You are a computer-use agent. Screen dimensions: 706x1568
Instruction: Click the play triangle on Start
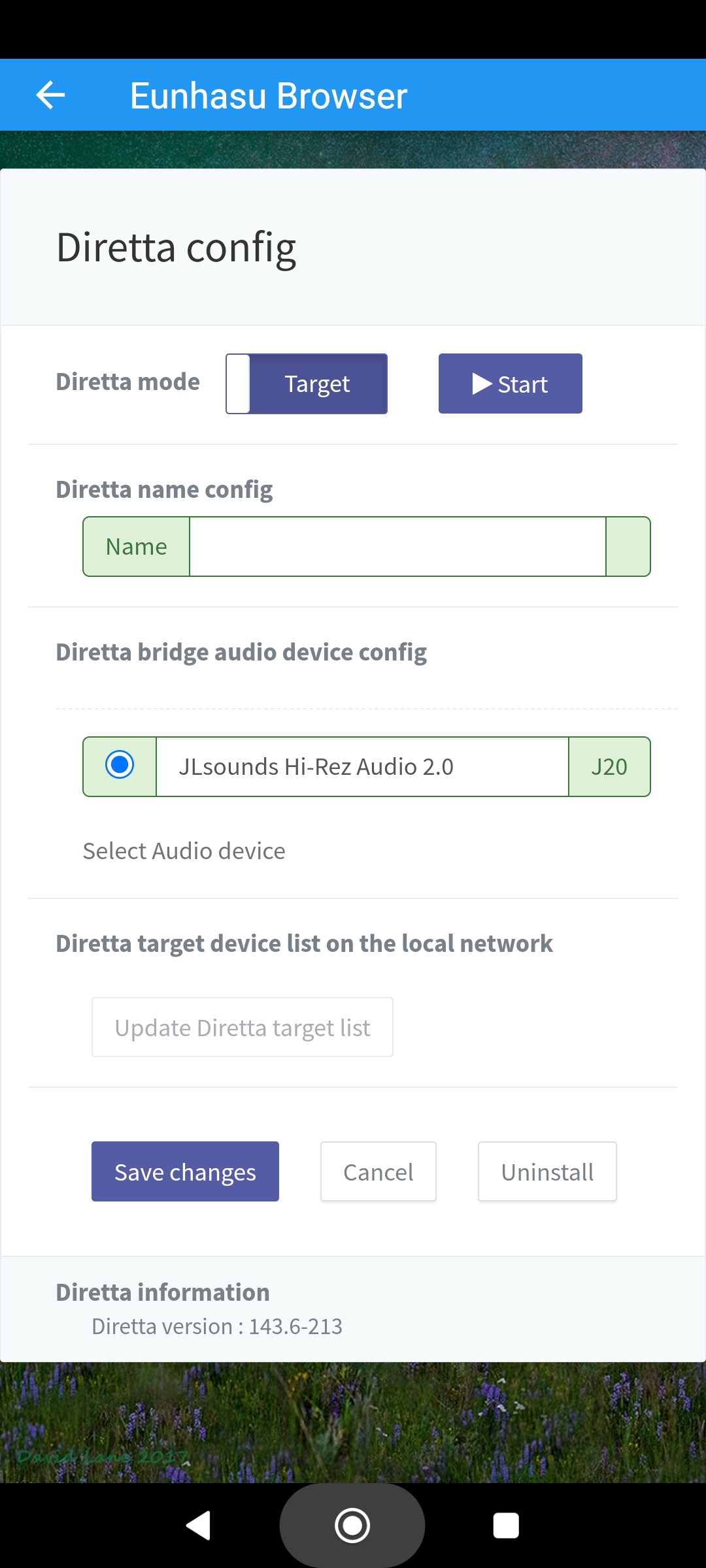coord(482,384)
